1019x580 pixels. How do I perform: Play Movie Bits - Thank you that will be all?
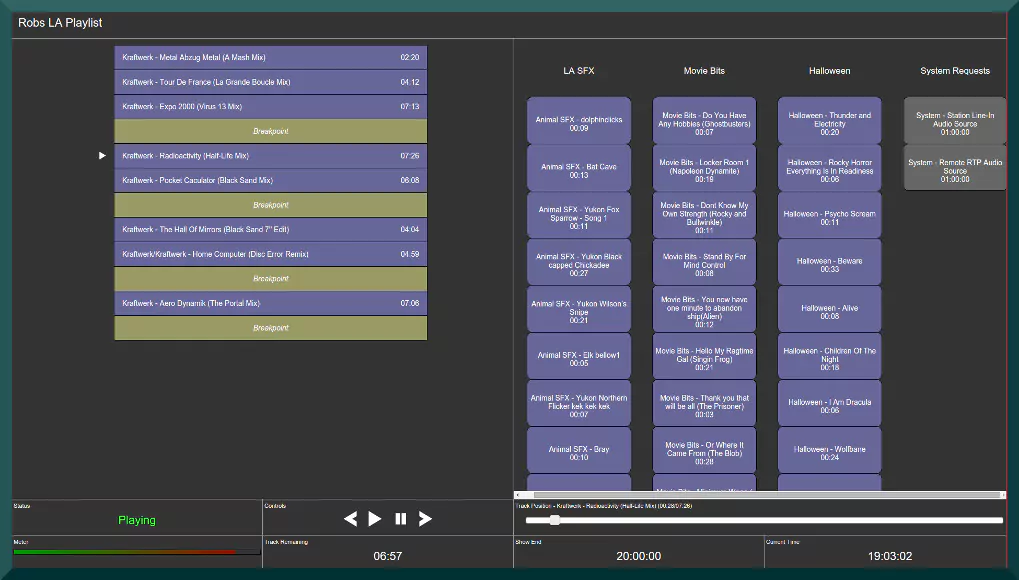click(x=704, y=403)
